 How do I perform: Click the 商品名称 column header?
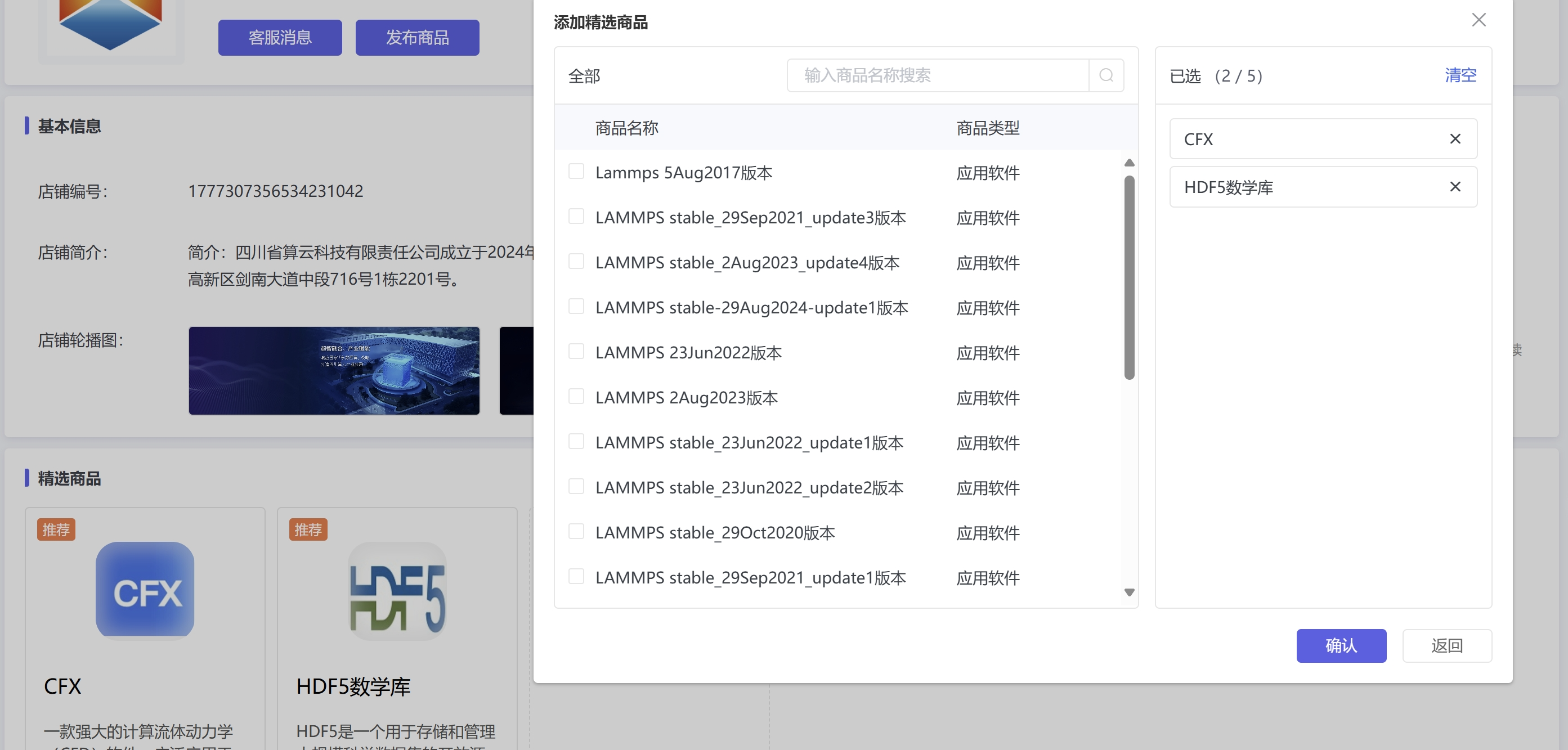[x=626, y=128]
